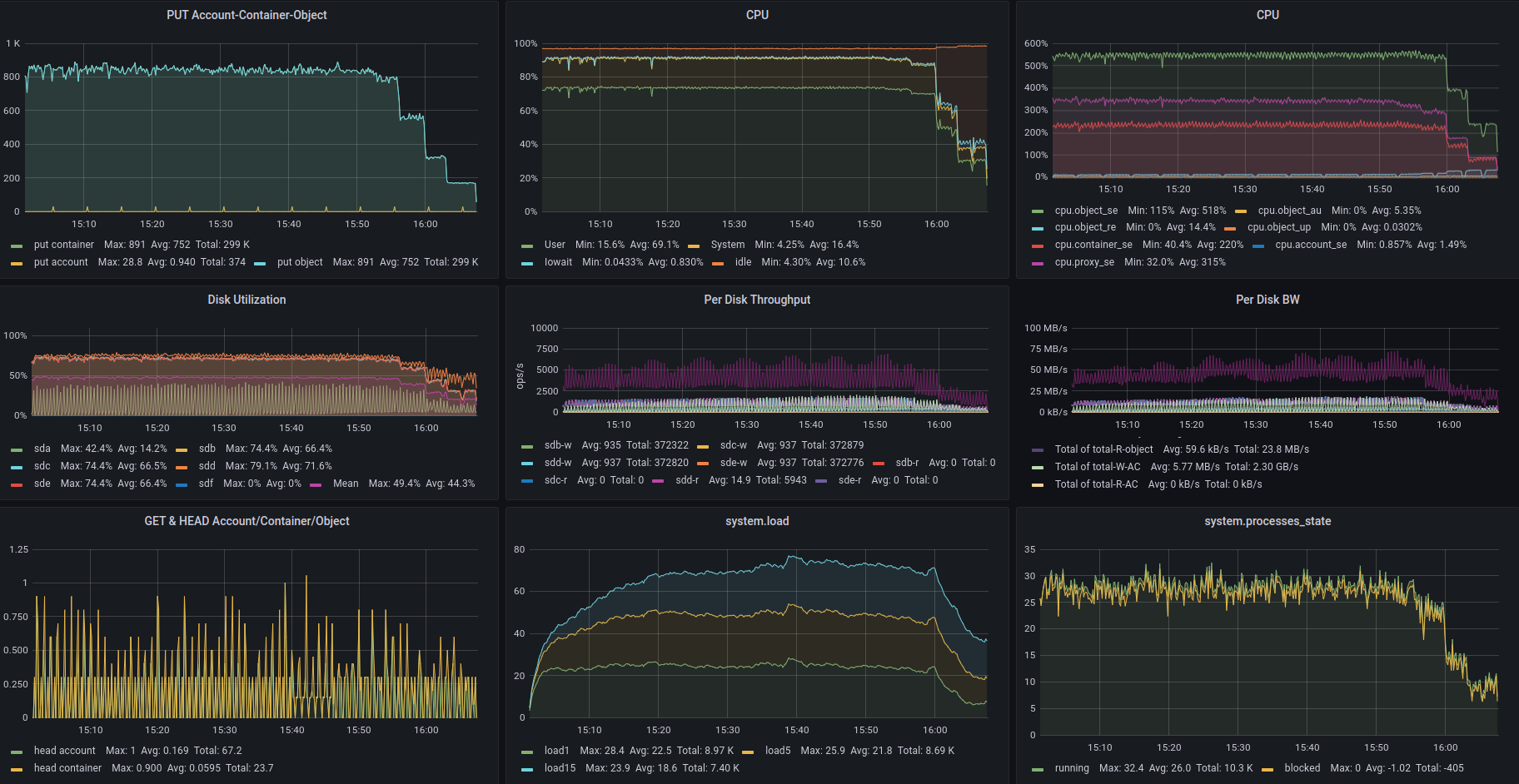Select the load5 legend label

tap(777, 751)
